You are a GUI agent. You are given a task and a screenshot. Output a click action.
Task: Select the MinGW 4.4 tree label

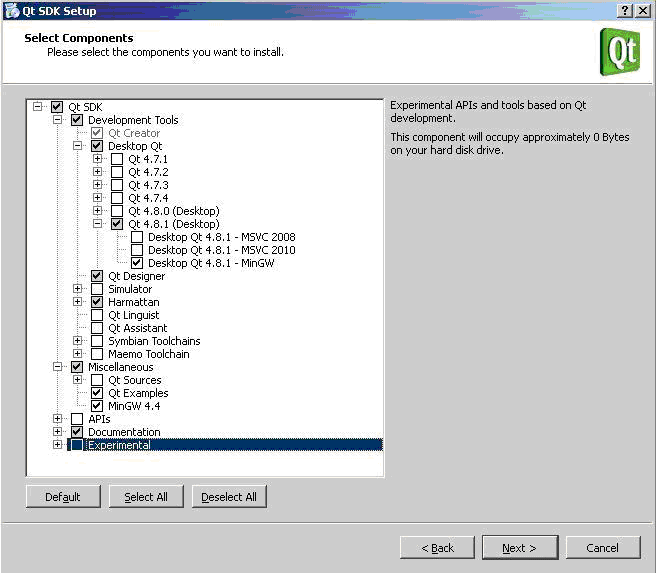pyautogui.click(x=134, y=406)
